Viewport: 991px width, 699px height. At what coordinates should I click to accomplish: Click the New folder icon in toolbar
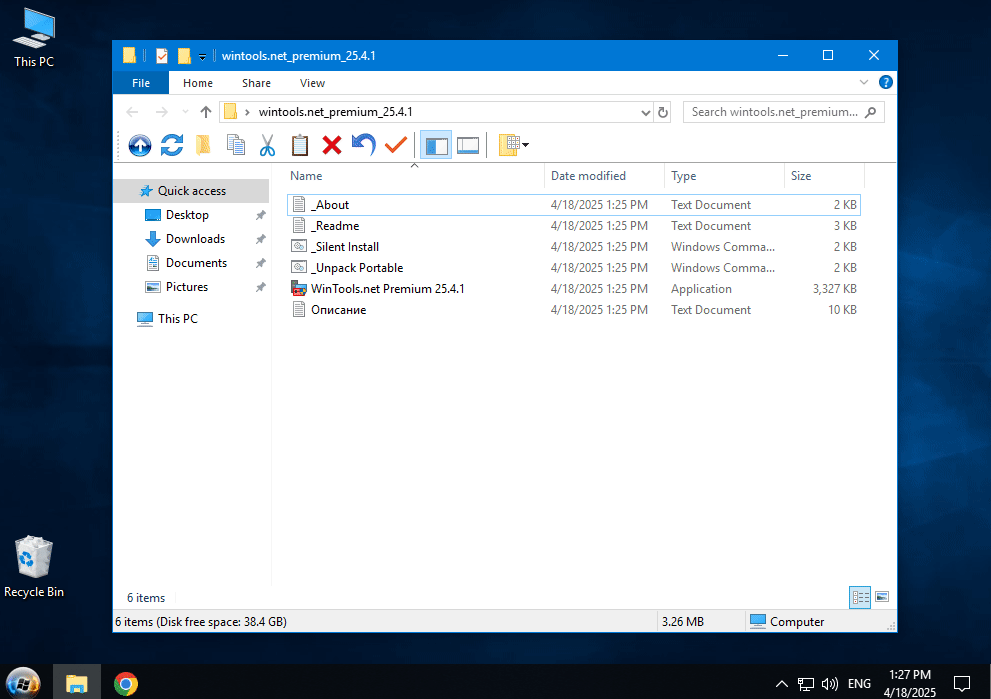204,145
